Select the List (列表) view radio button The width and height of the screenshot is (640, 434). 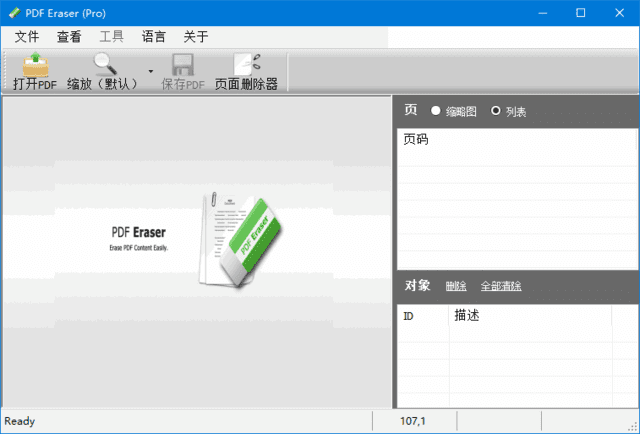(x=496, y=111)
